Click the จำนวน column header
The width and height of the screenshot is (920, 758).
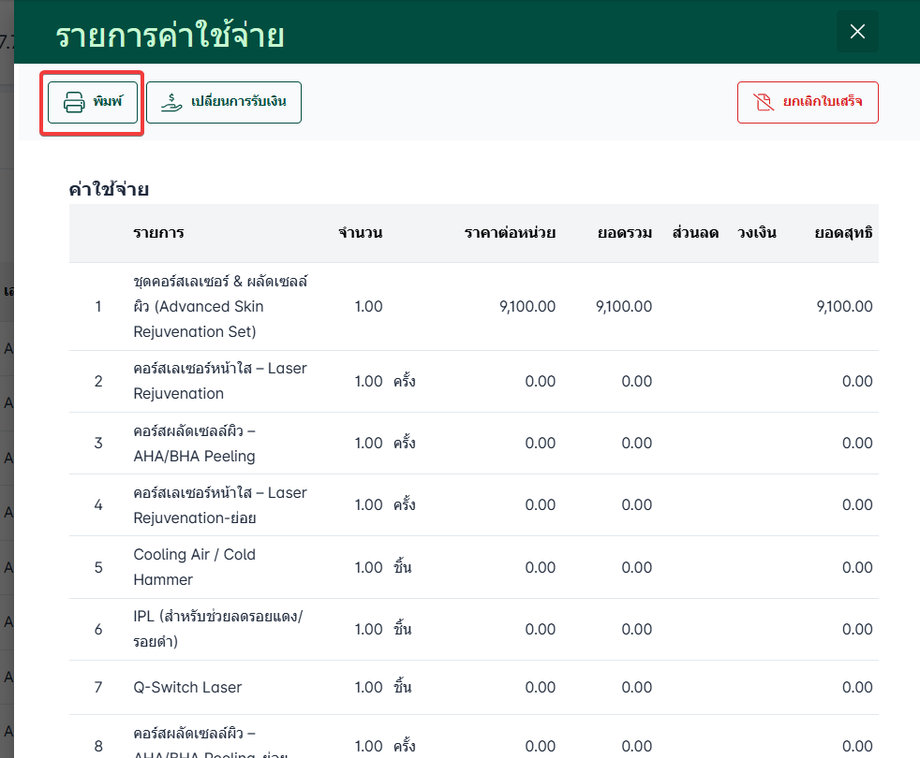coord(360,233)
